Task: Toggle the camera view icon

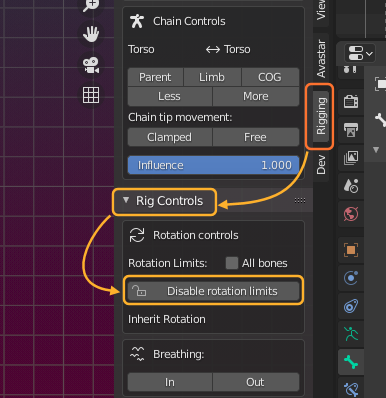Action: [91, 65]
